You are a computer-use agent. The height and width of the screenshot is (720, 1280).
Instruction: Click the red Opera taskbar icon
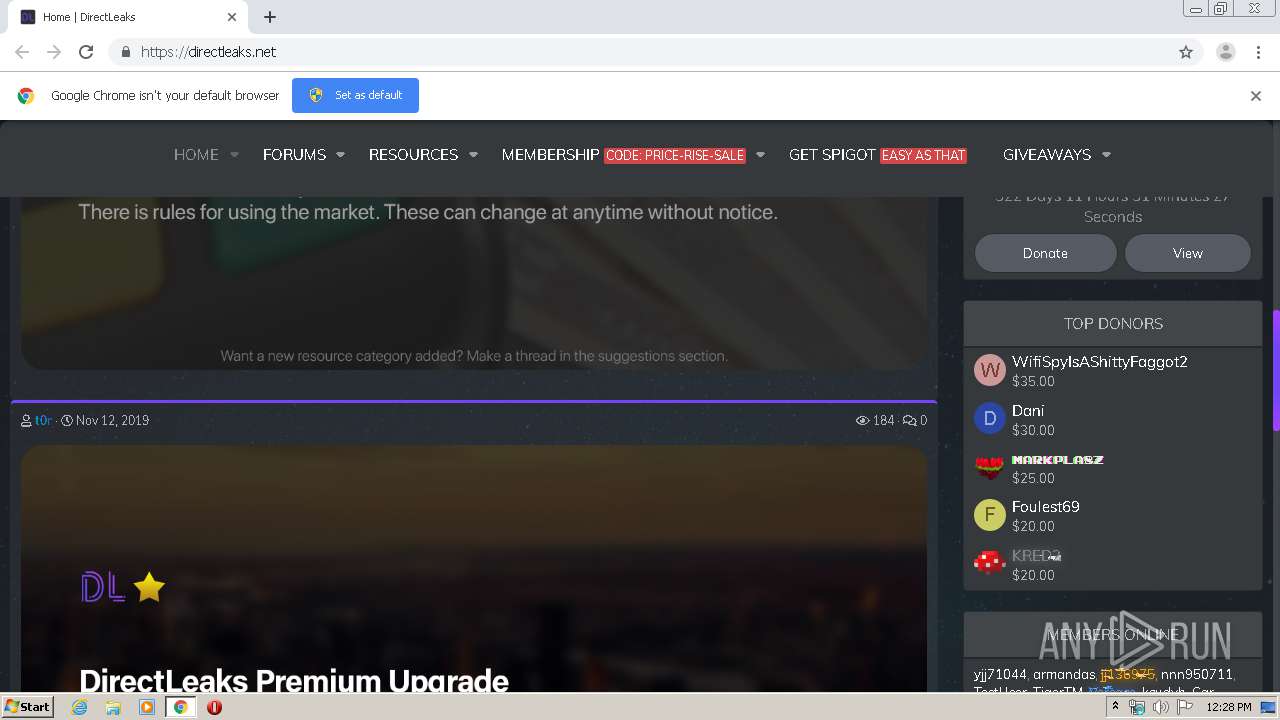(x=214, y=707)
